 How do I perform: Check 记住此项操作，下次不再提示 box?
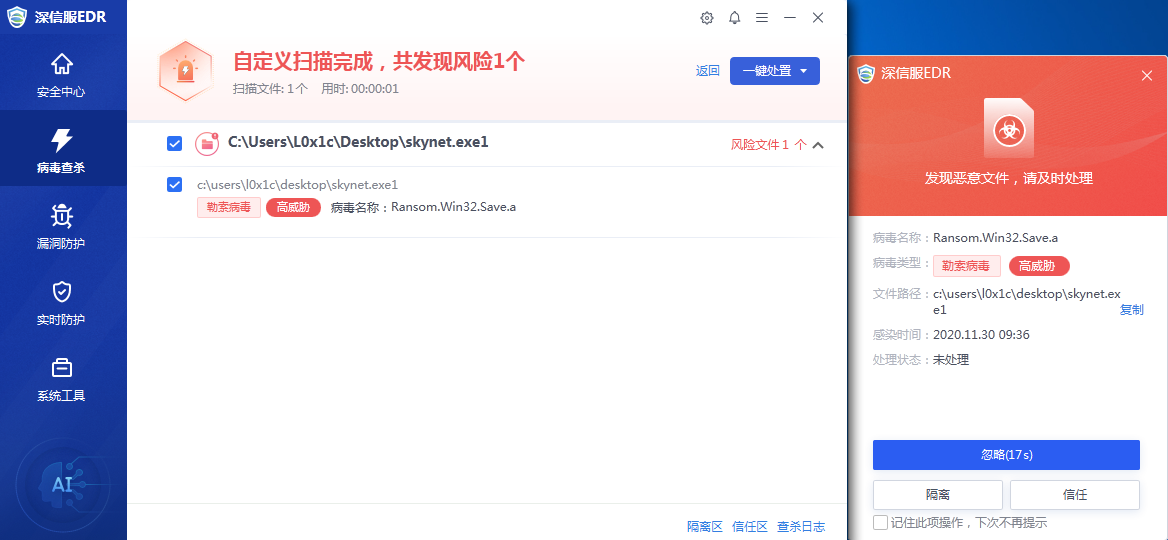(x=880, y=521)
